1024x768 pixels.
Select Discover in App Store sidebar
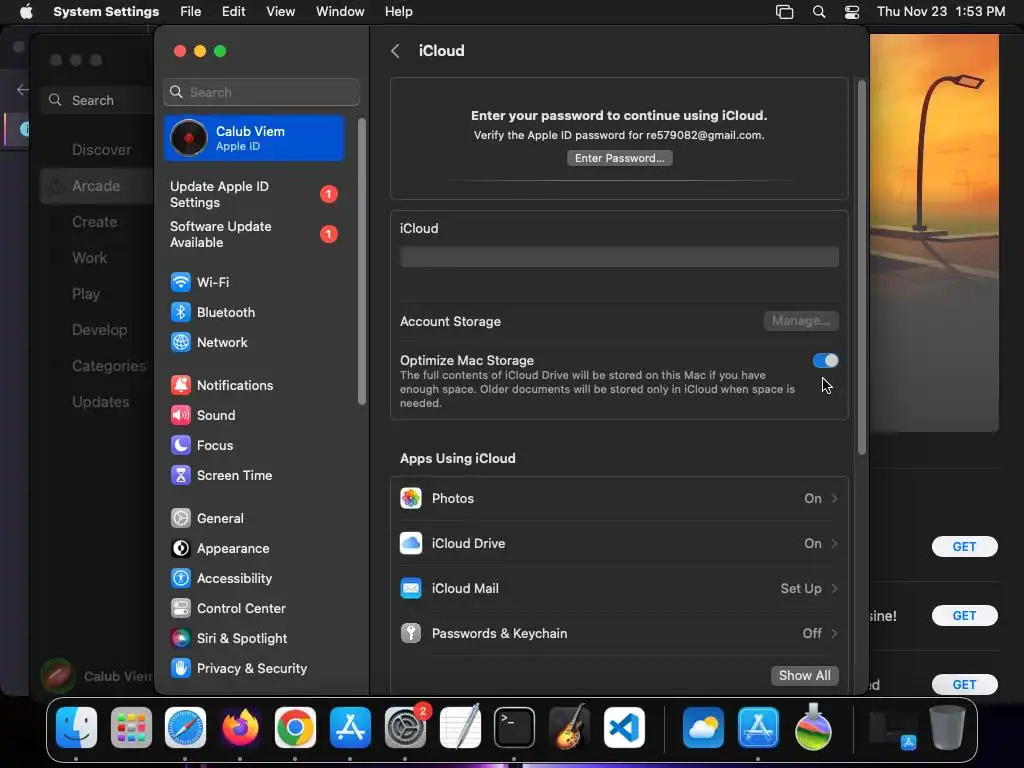pos(101,150)
